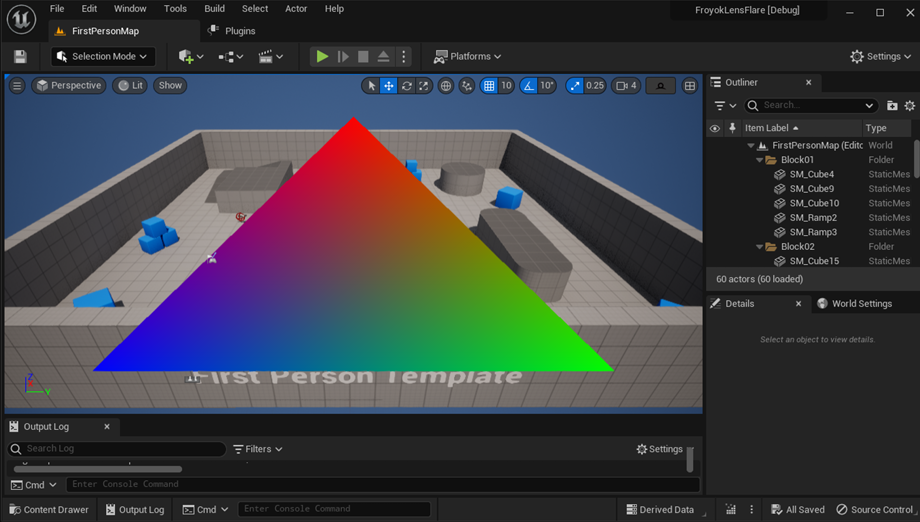Toggle rotation angle snapping

click(x=529, y=86)
